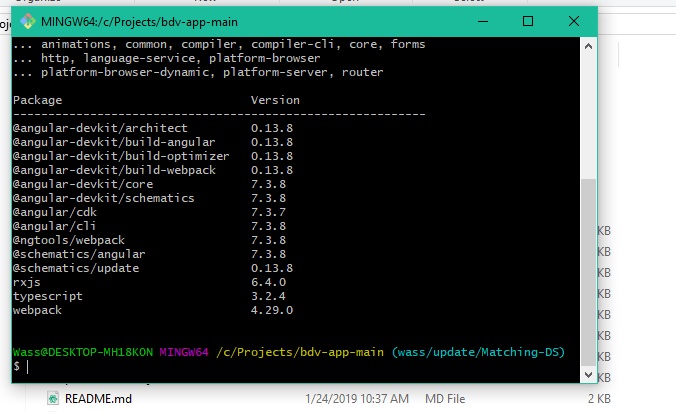Click the Wass@DESKTOP-MH18KON prompt text

click(x=83, y=352)
